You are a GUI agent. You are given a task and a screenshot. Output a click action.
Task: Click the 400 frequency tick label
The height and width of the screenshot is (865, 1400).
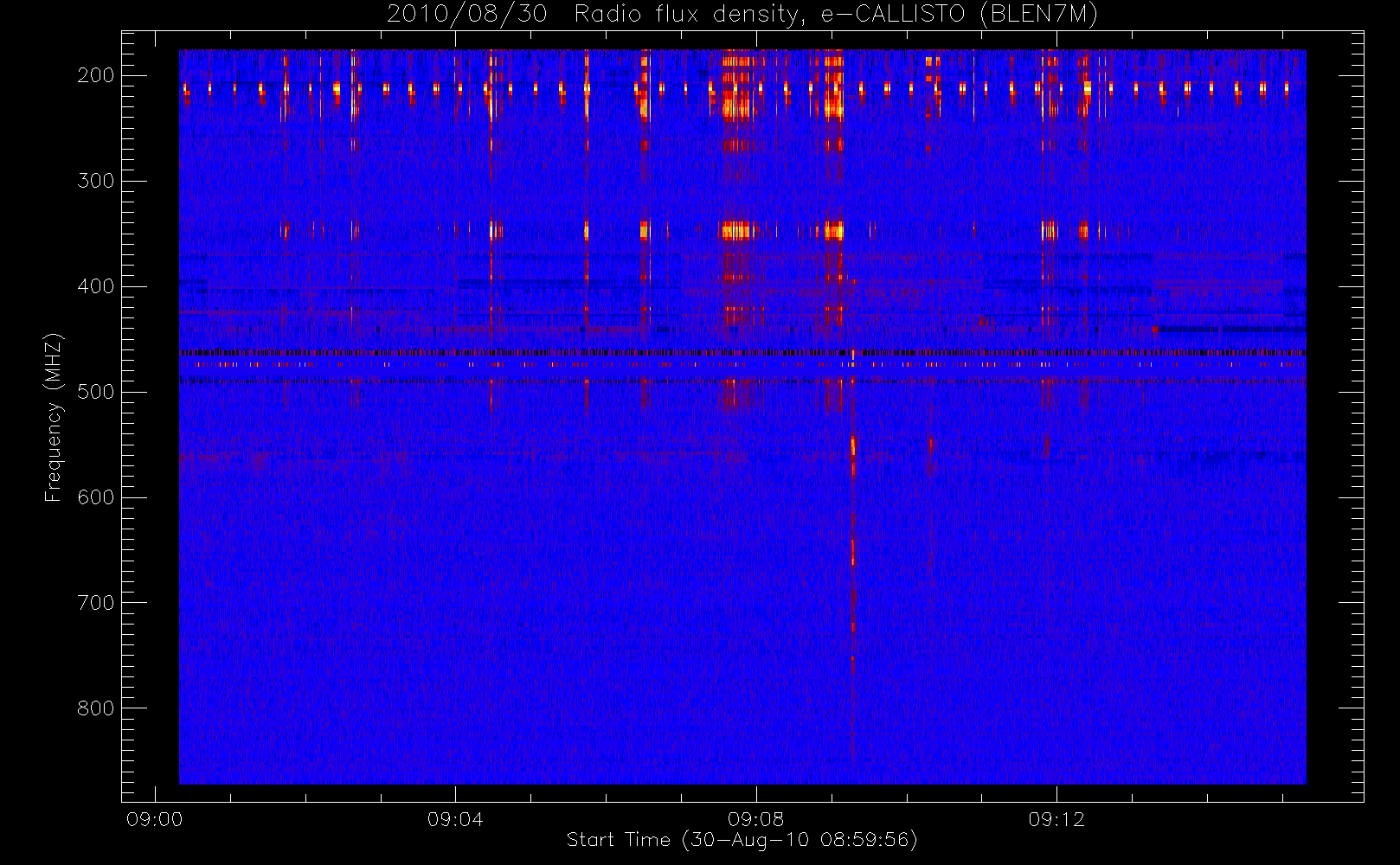[x=96, y=286]
